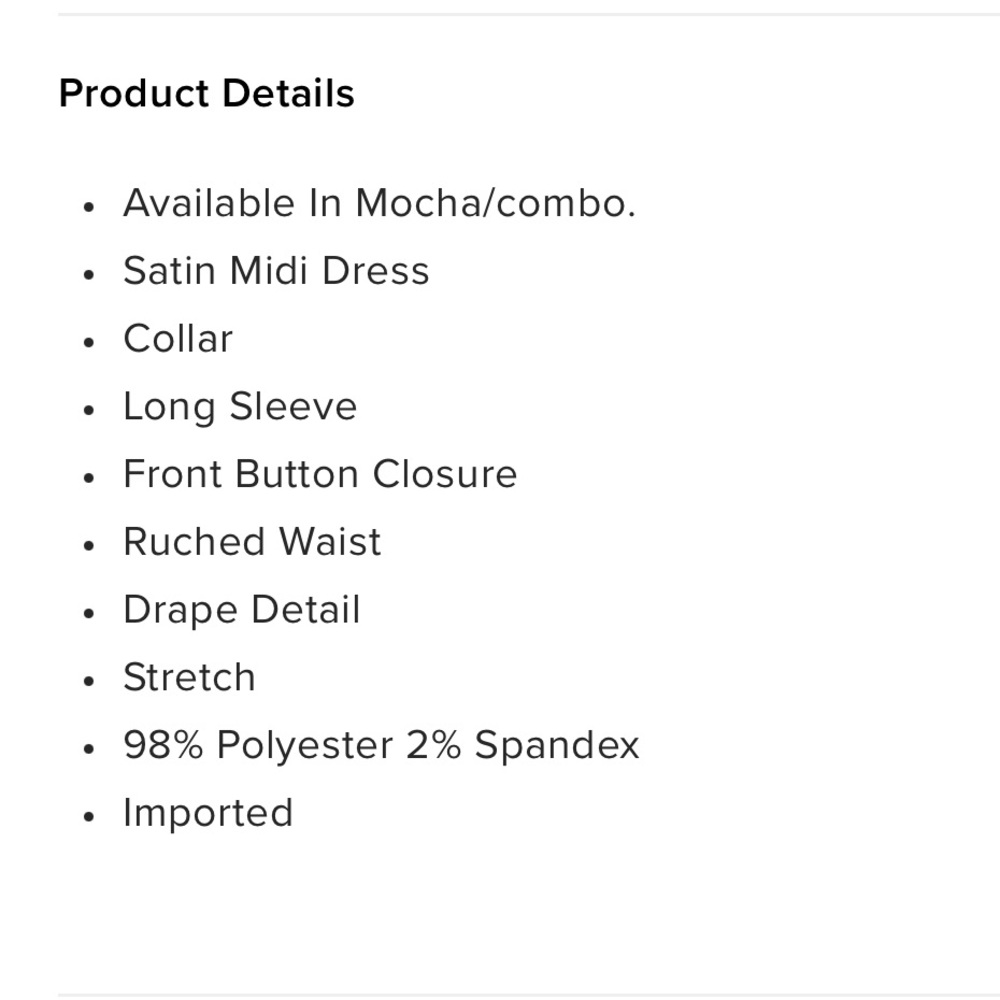Click the '98% Polyester 2% Spandex' line
This screenshot has width=1000, height=1000.
[381, 746]
